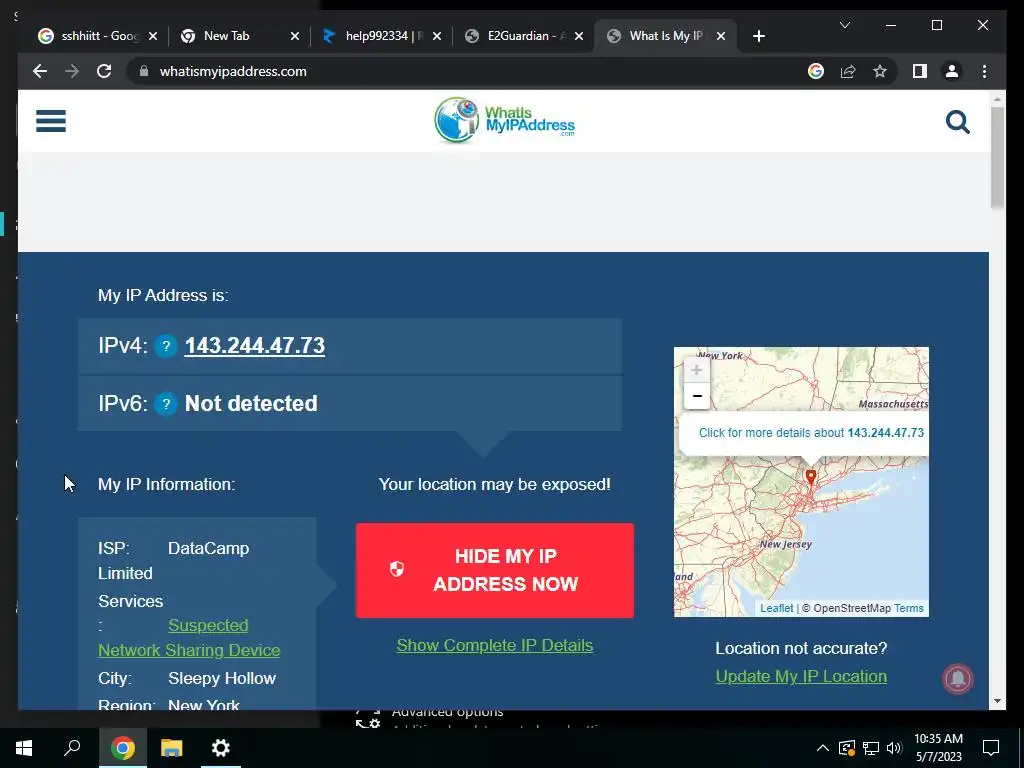Open the volume control in tray
This screenshot has height=768, width=1024.
894,748
